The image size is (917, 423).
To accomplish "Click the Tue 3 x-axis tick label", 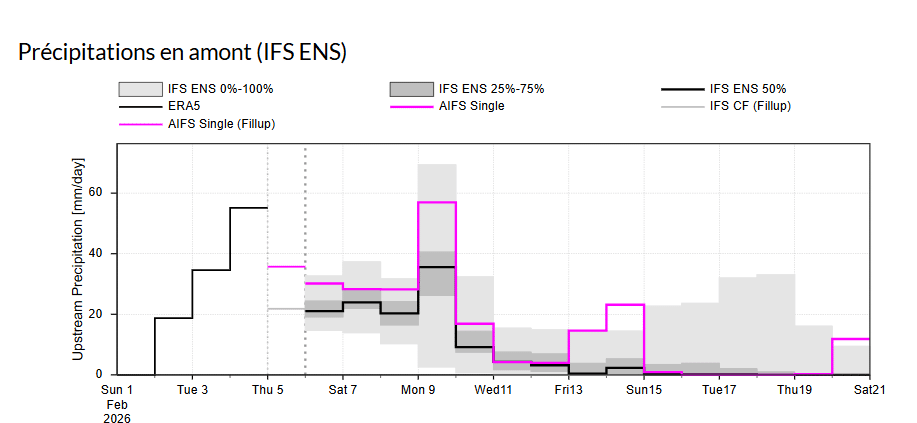I will point(192,389).
